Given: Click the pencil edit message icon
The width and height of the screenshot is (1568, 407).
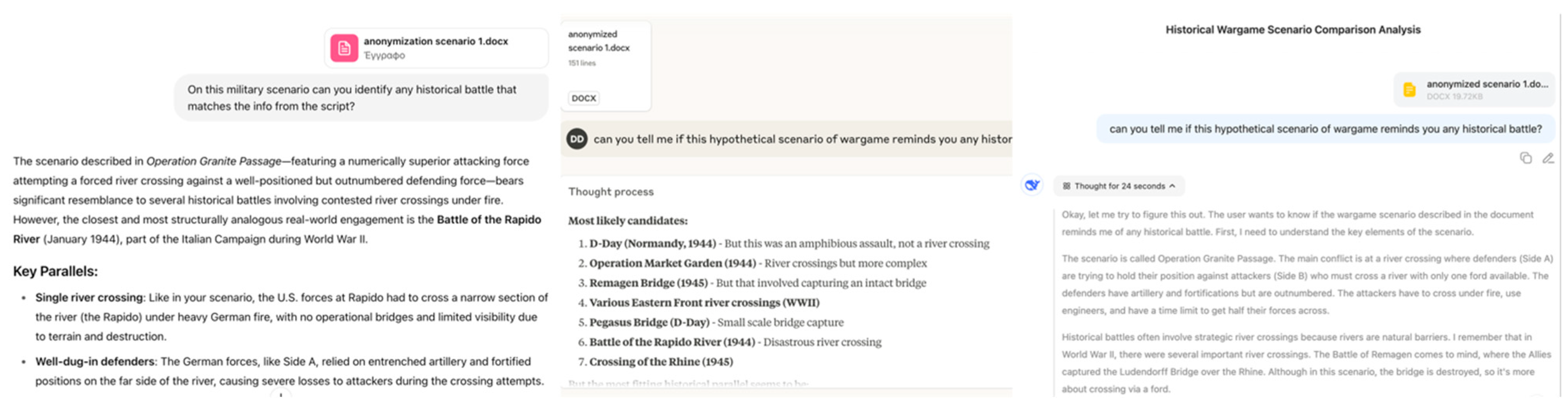Looking at the screenshot, I should coord(1548,158).
